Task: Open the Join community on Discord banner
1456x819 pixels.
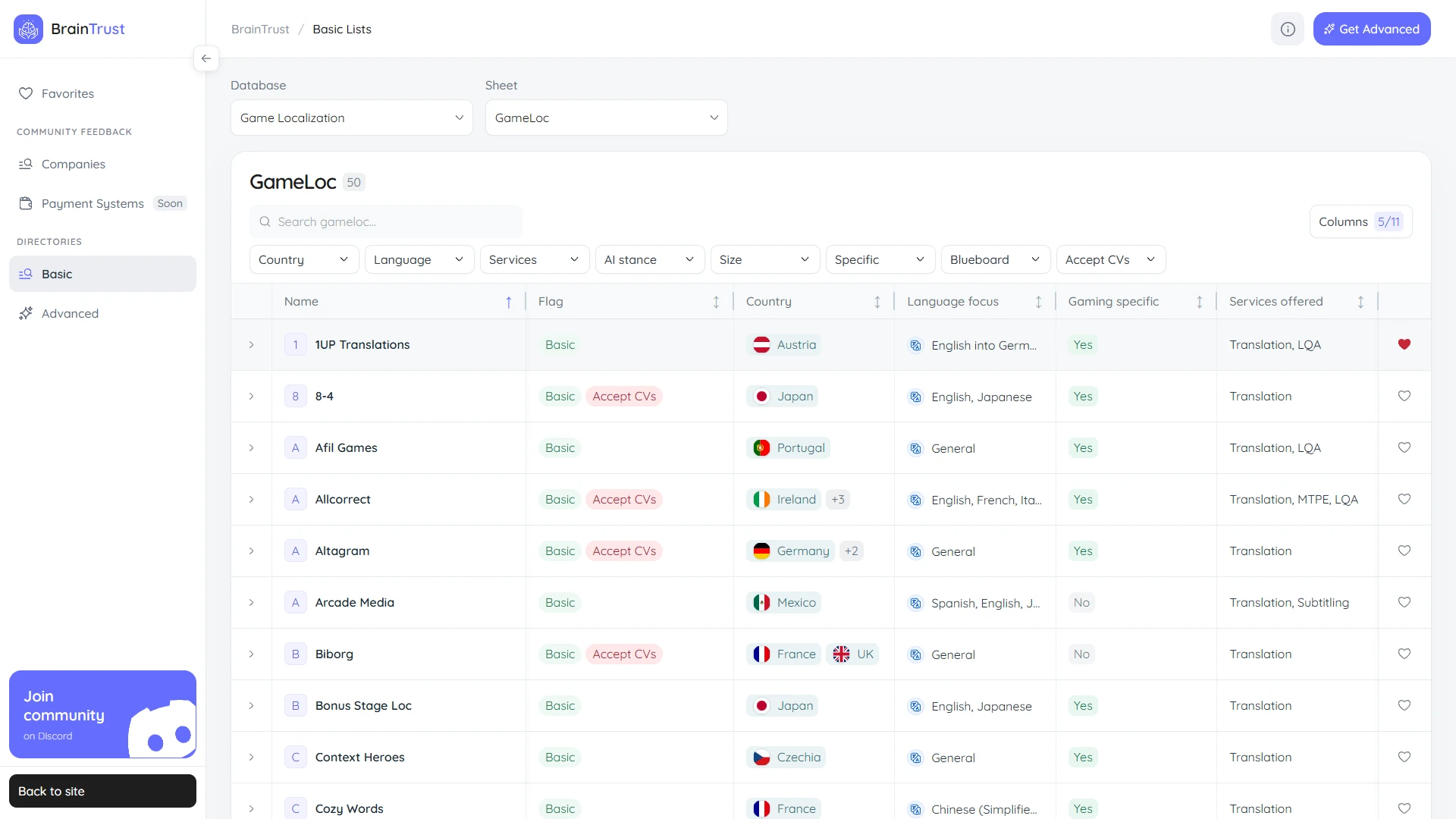Action: point(102,714)
